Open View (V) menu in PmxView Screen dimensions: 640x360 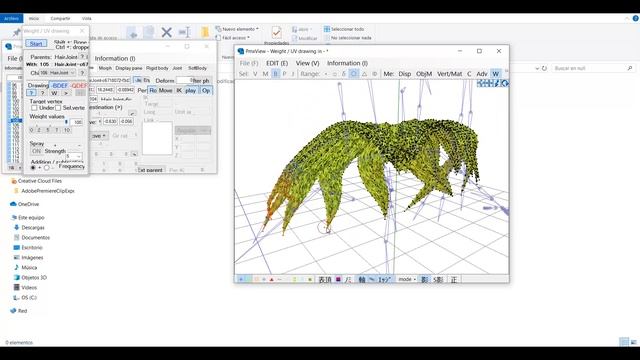(307, 63)
